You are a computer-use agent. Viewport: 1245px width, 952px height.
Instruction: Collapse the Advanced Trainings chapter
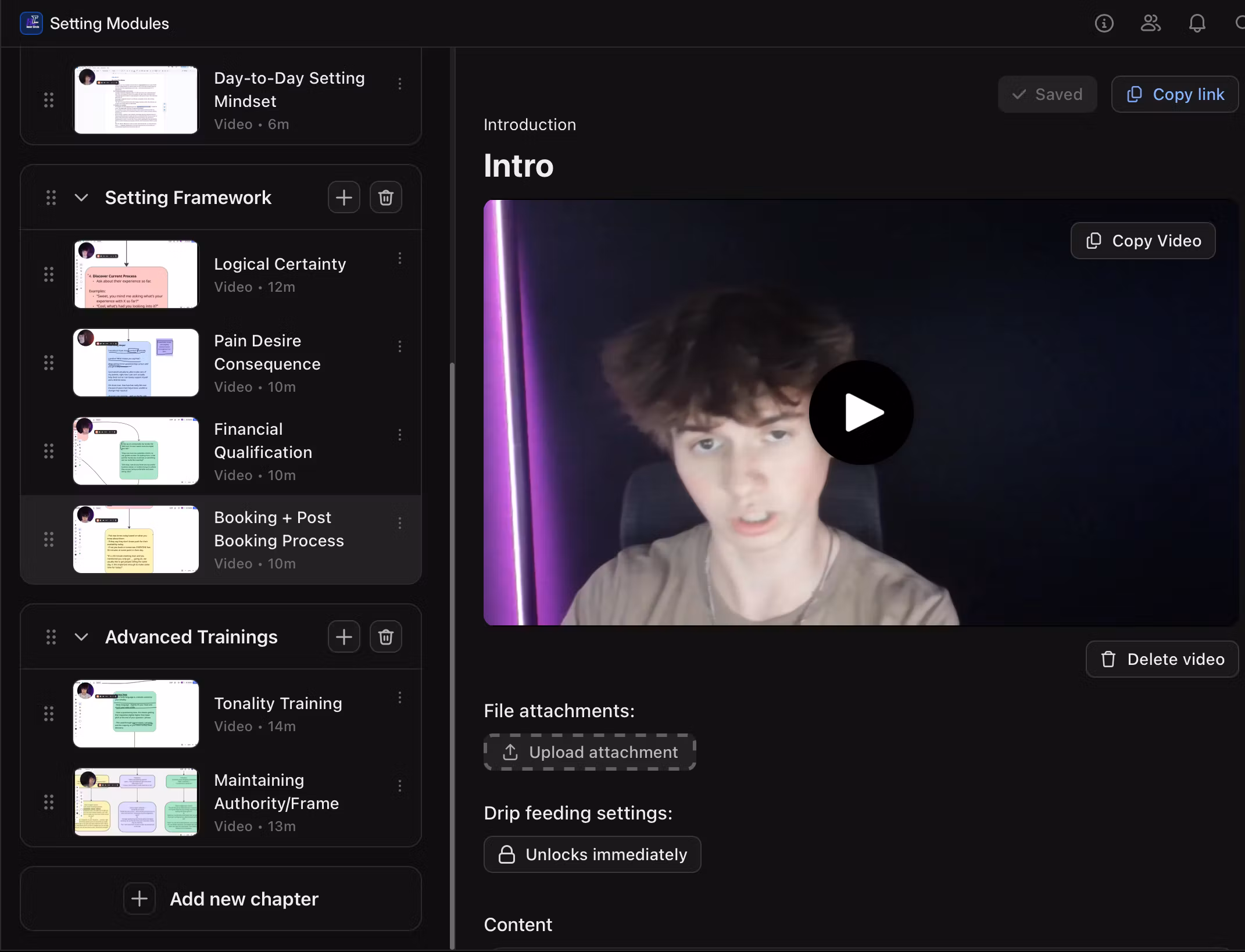(82, 637)
